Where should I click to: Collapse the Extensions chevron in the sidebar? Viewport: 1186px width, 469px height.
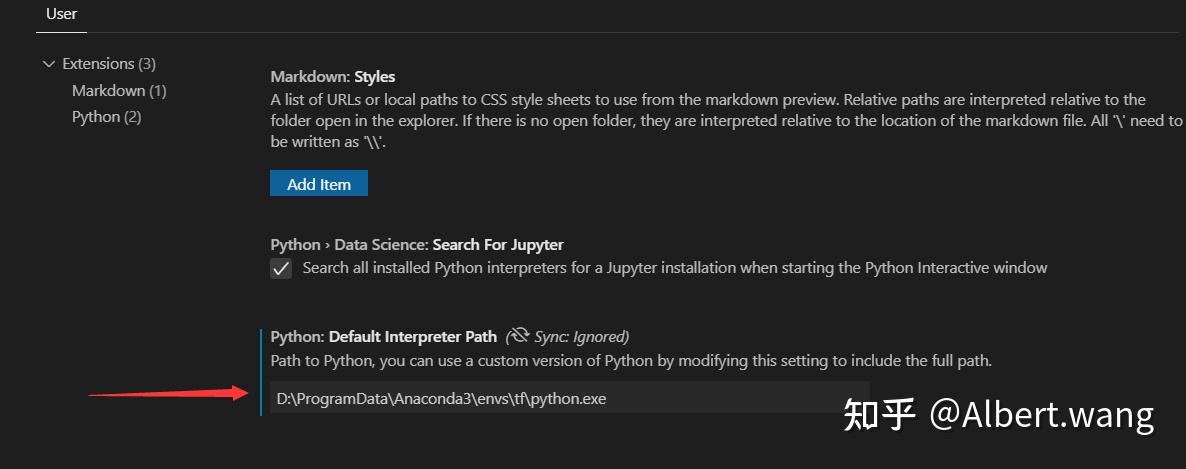pos(49,64)
